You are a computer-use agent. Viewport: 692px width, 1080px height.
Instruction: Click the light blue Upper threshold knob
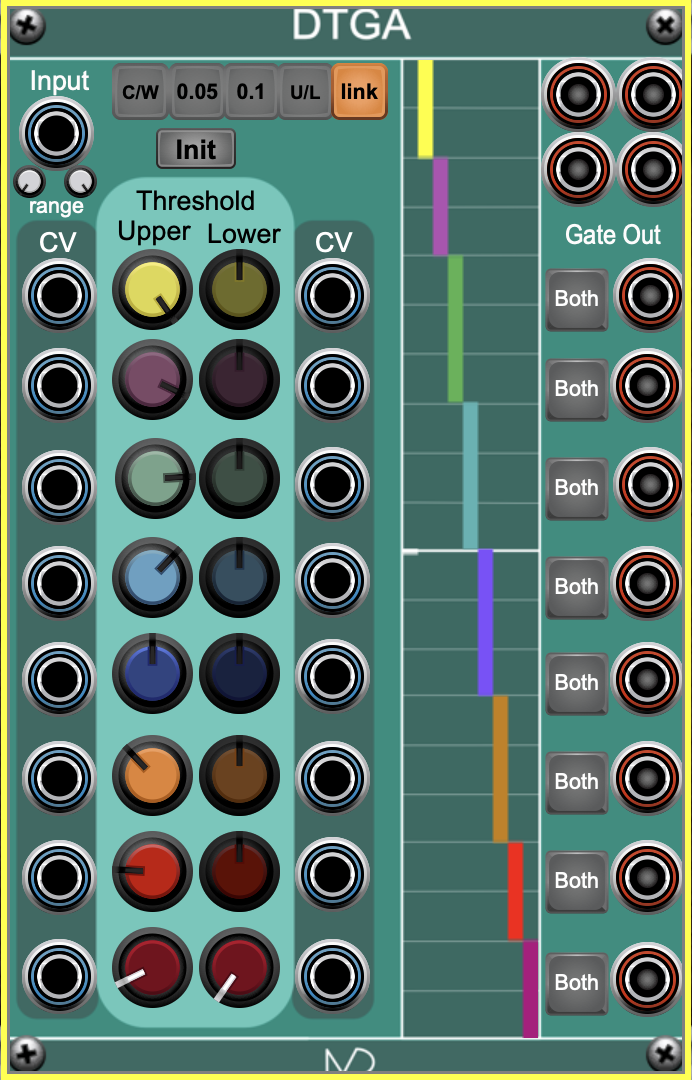[152, 577]
